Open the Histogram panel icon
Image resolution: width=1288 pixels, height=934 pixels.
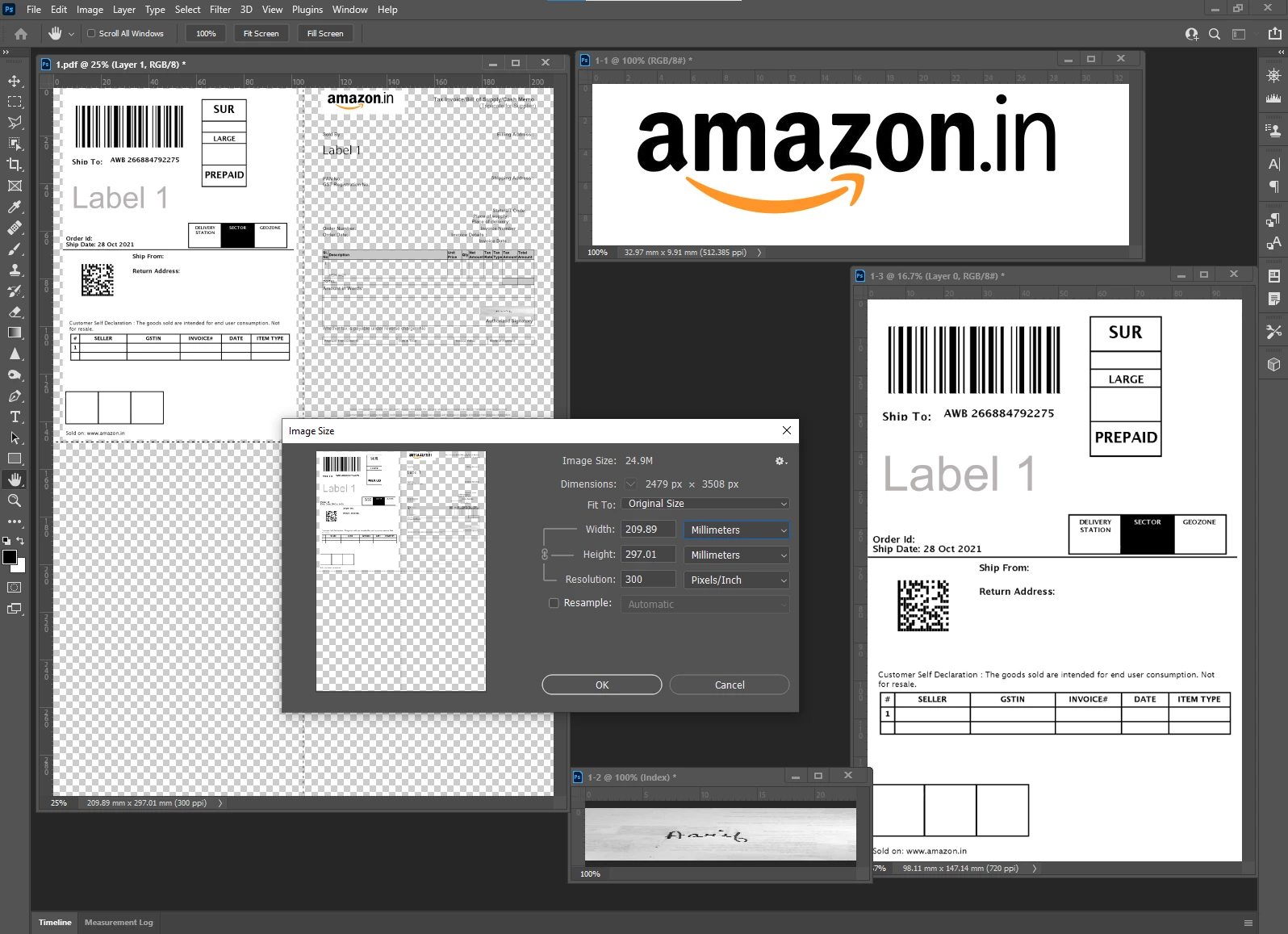1273,98
